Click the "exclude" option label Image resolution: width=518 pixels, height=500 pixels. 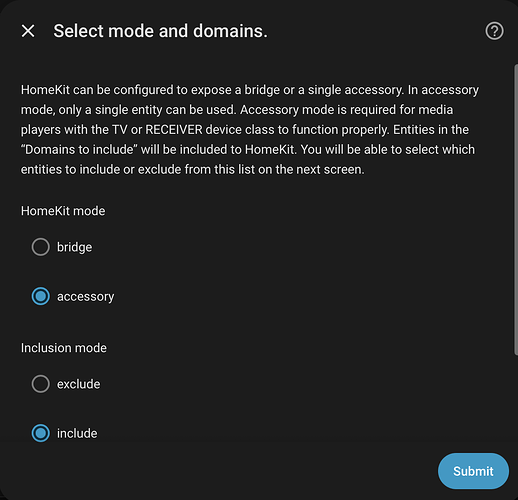pyautogui.click(x=78, y=384)
